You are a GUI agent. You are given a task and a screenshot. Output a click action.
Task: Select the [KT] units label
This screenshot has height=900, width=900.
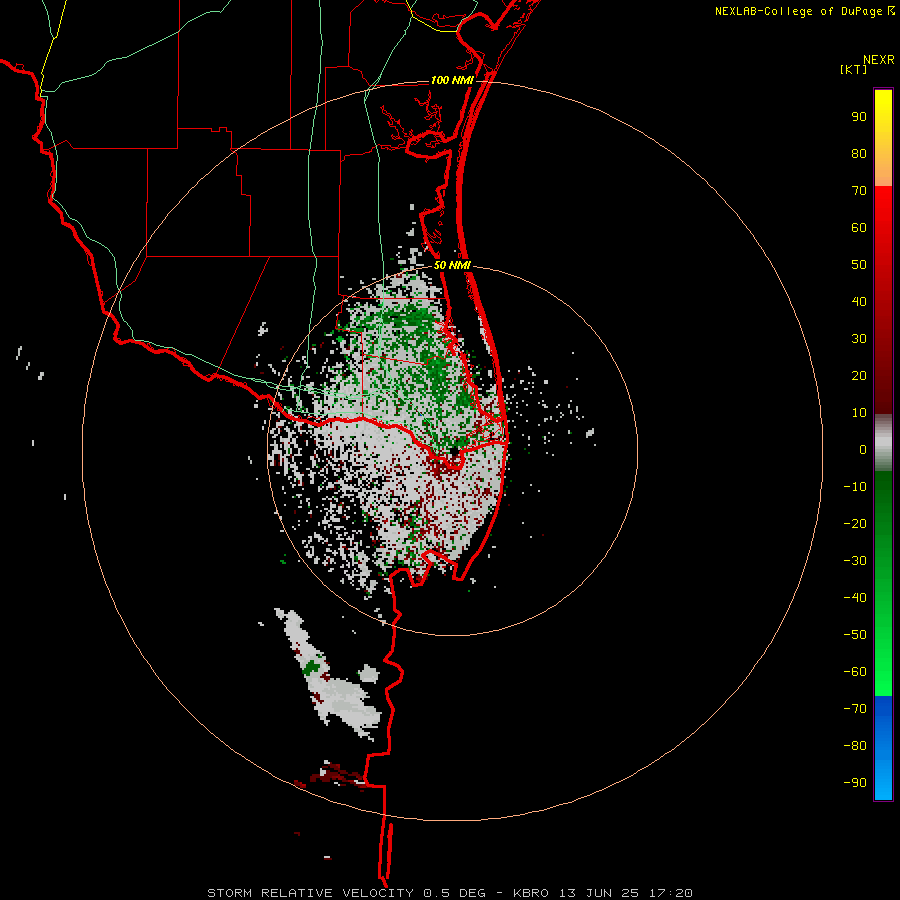click(x=854, y=69)
